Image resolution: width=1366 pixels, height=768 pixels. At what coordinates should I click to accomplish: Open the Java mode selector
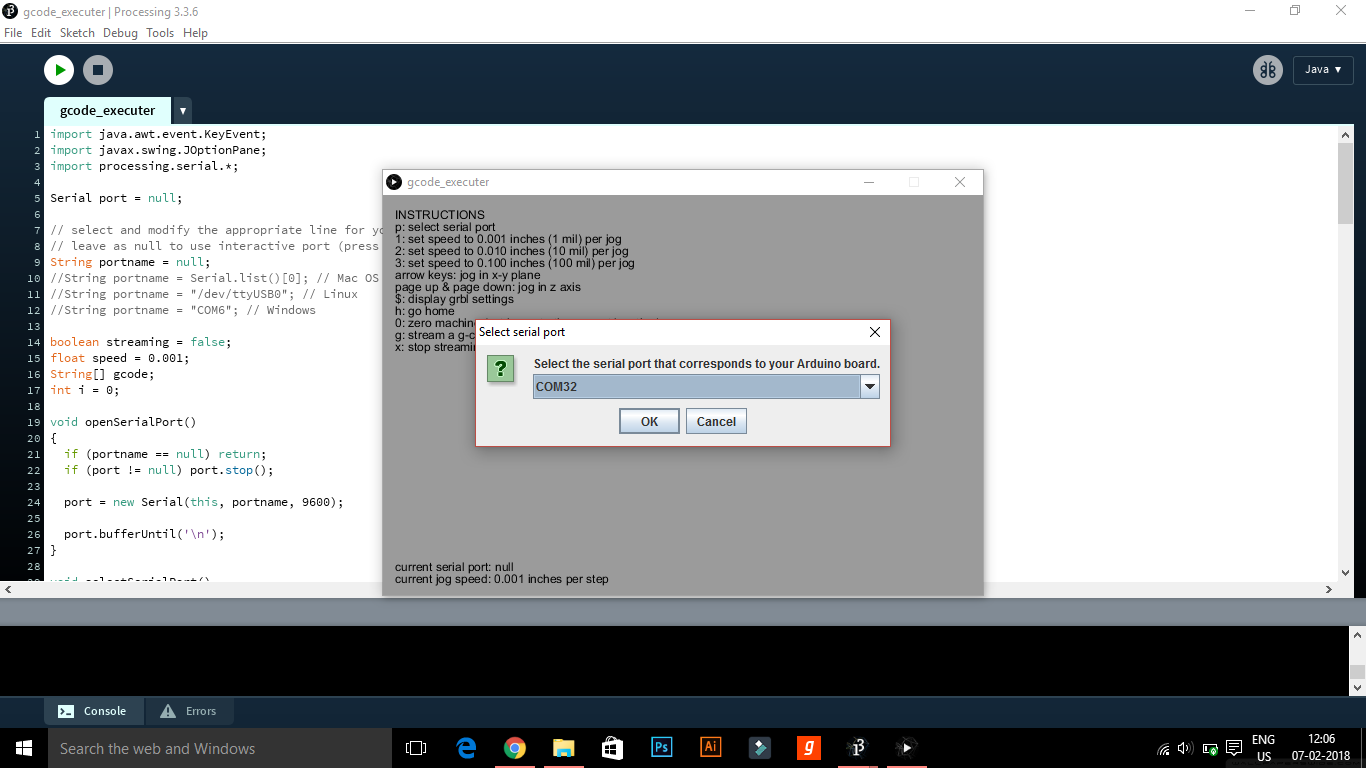tap(1322, 70)
